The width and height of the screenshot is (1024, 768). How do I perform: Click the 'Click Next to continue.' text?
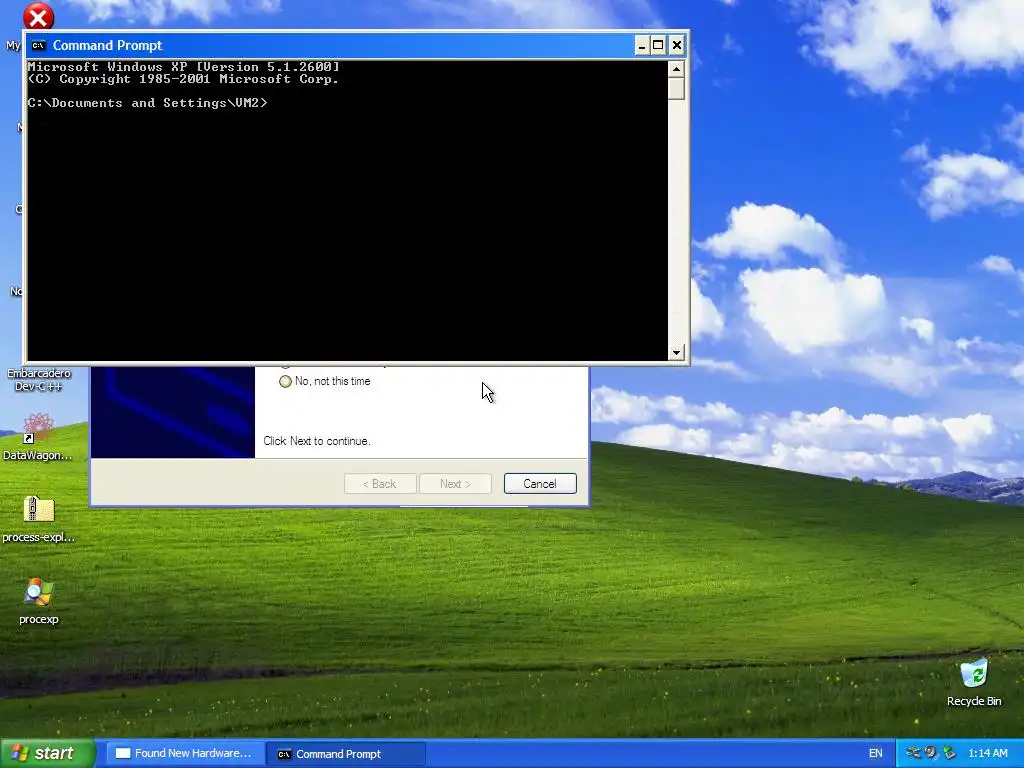[317, 441]
